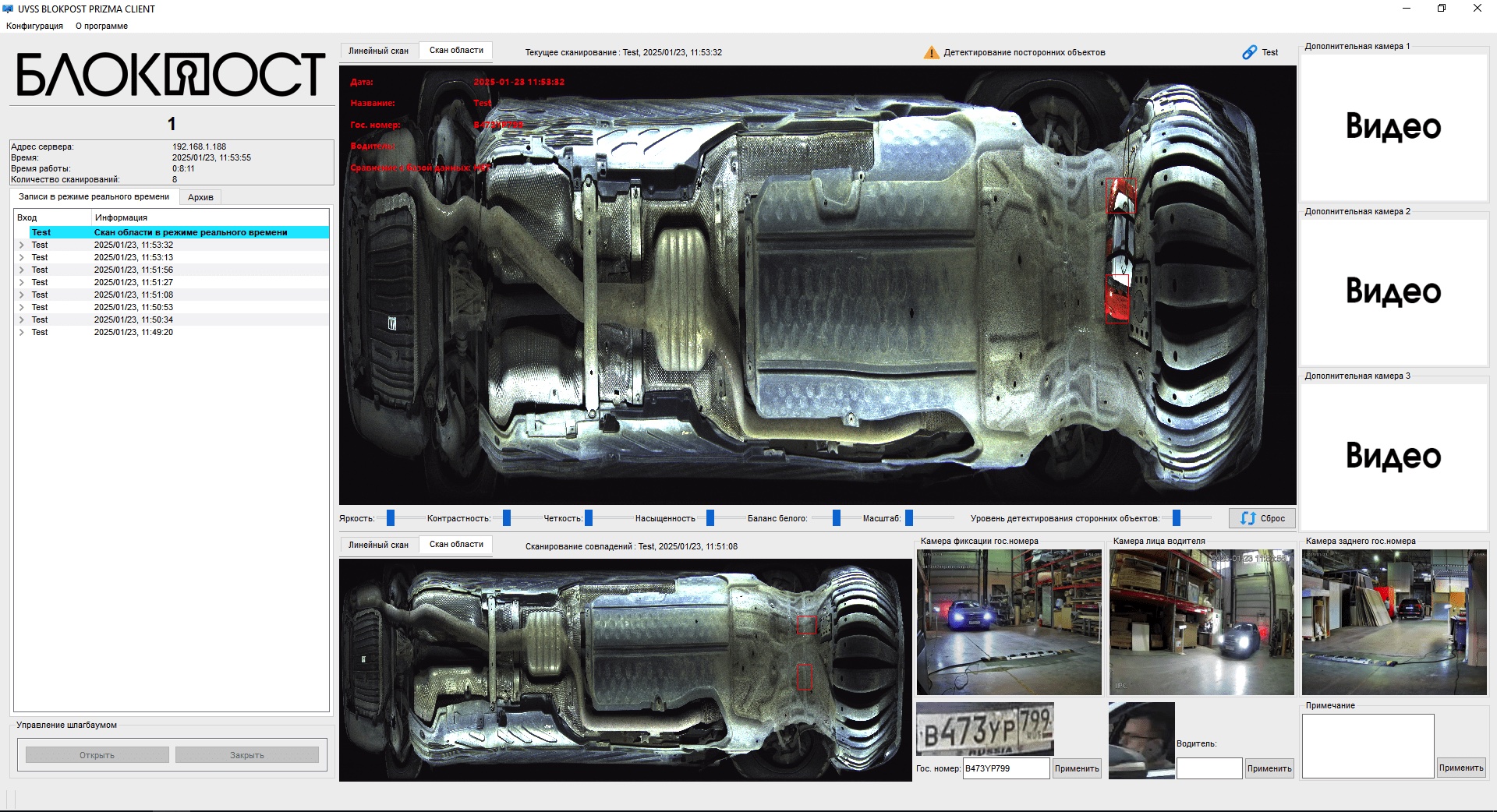Select the top Линейный скан tab
The image size is (1497, 812).
(378, 51)
